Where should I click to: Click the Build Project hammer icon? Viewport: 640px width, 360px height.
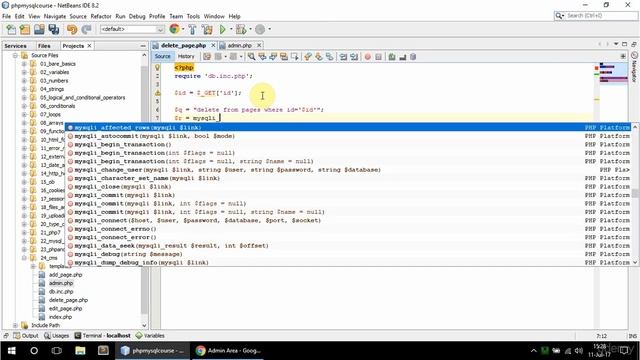[192, 29]
